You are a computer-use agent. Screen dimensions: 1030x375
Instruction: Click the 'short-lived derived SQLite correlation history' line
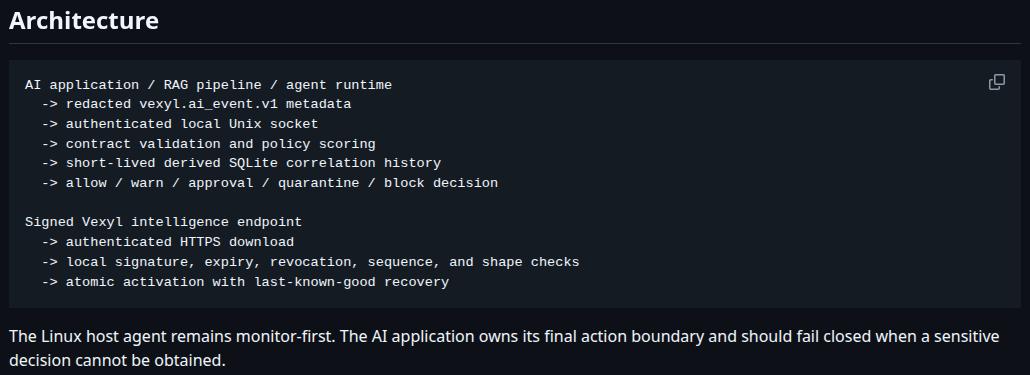[x=241, y=163]
